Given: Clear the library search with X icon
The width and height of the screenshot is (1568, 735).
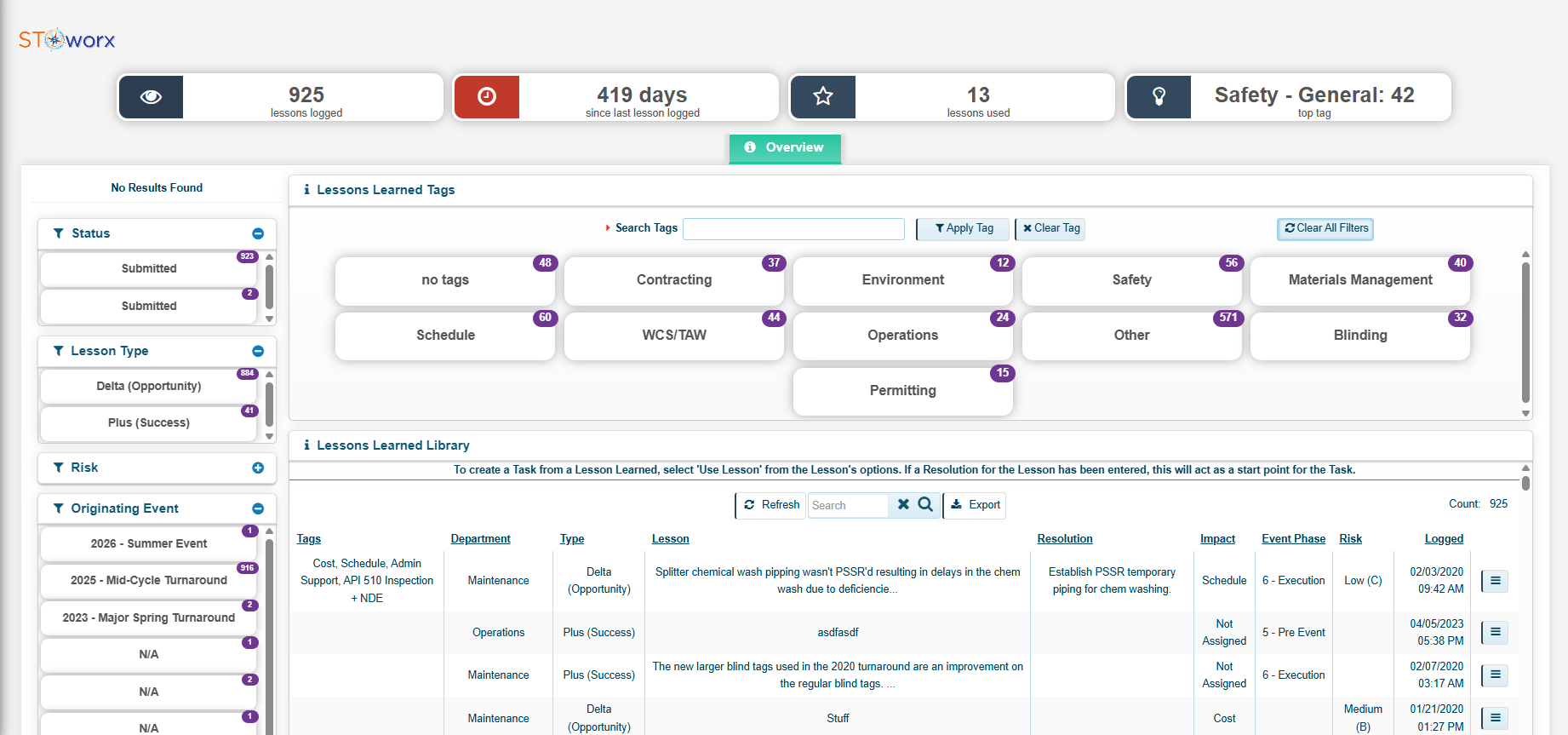Looking at the screenshot, I should tap(903, 505).
